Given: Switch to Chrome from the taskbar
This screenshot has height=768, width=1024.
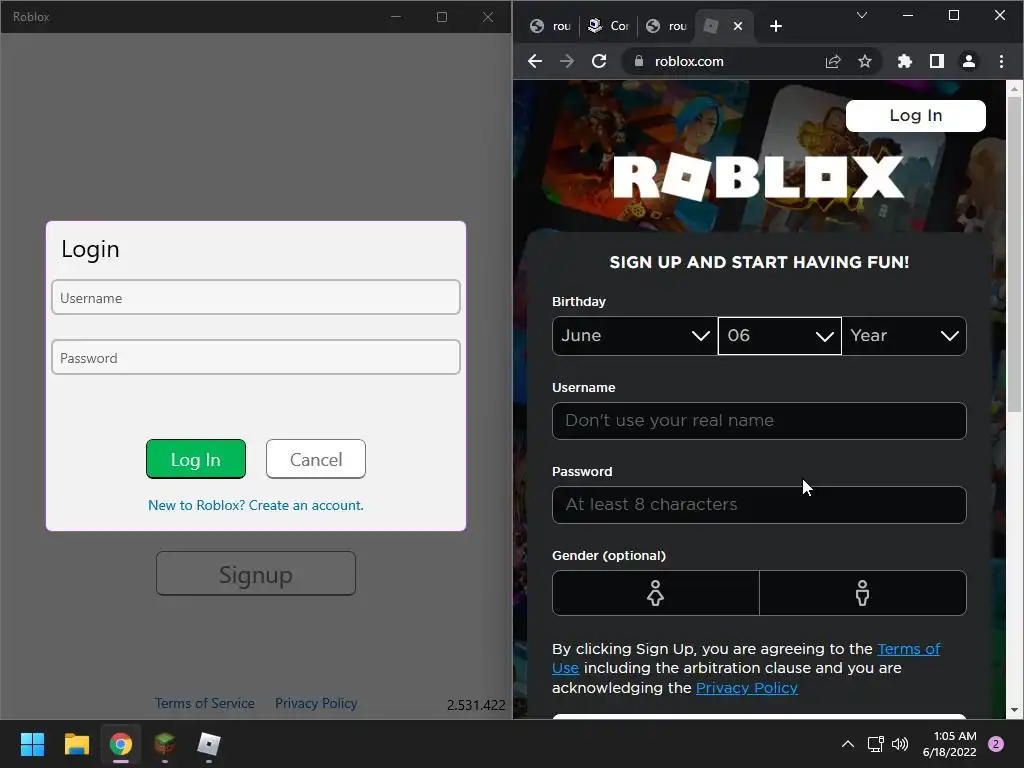Looking at the screenshot, I should pos(120,744).
